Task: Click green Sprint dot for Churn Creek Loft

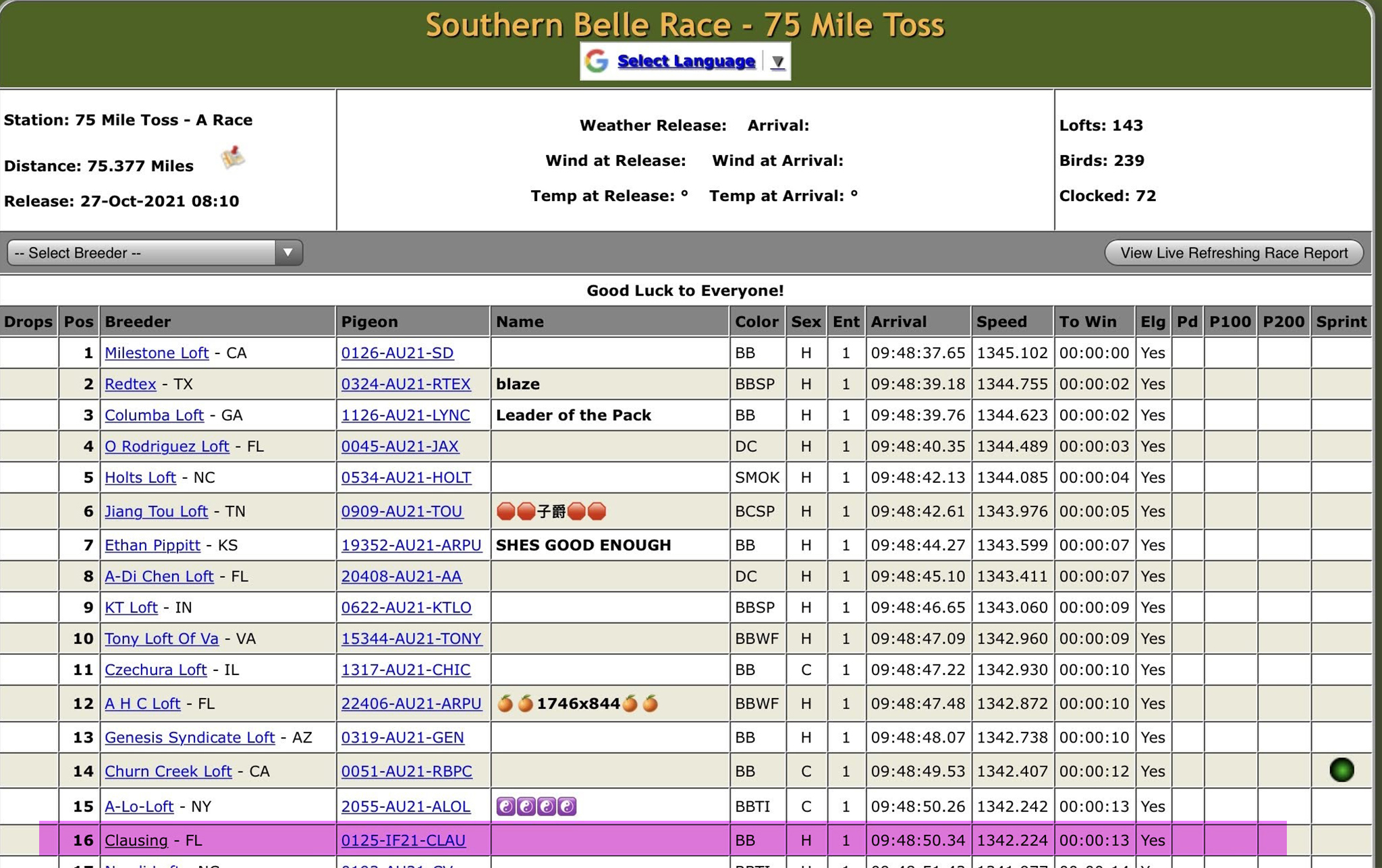Action: (x=1341, y=770)
